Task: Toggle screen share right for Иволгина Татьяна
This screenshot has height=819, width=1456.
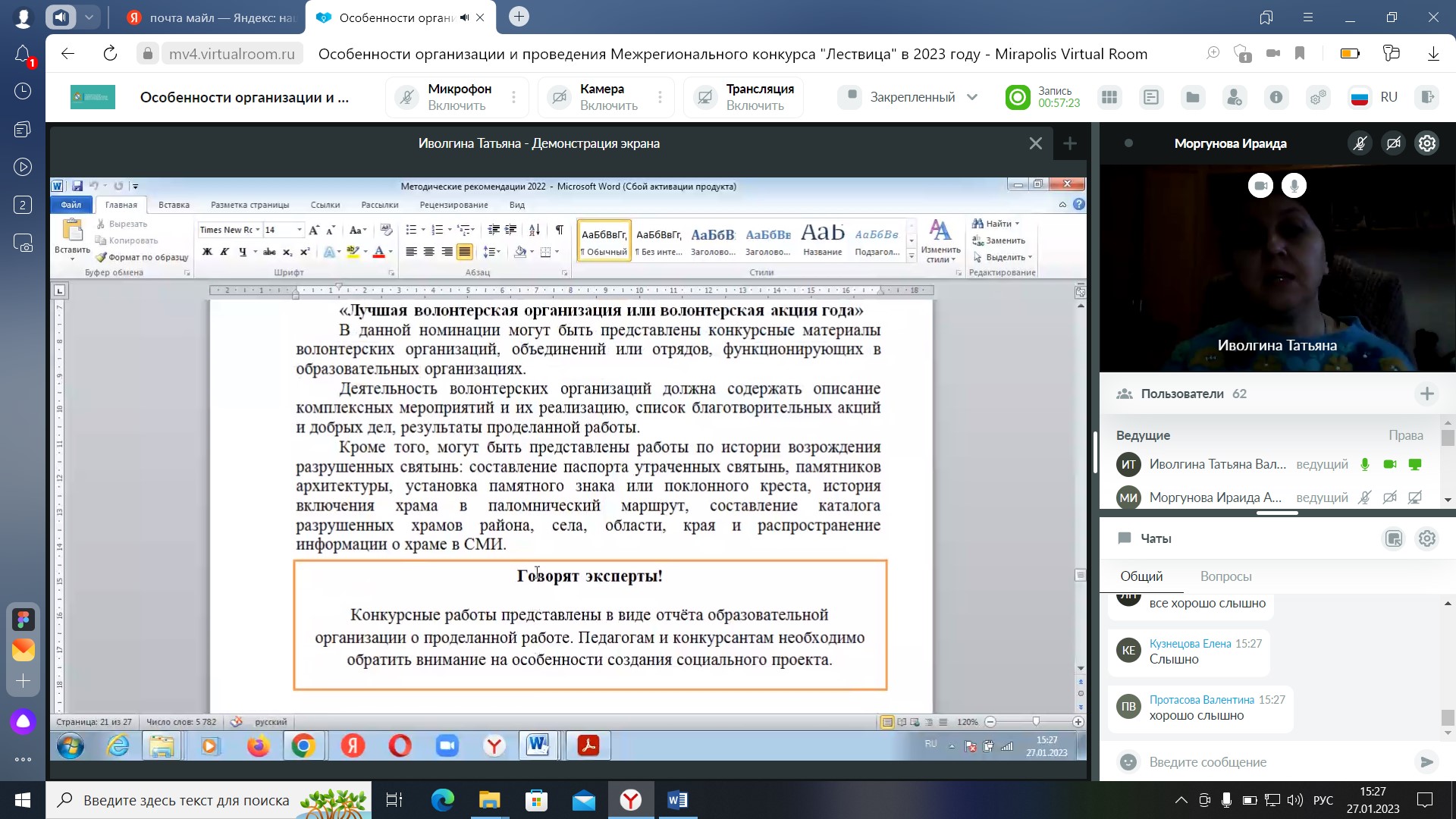Action: click(1415, 465)
